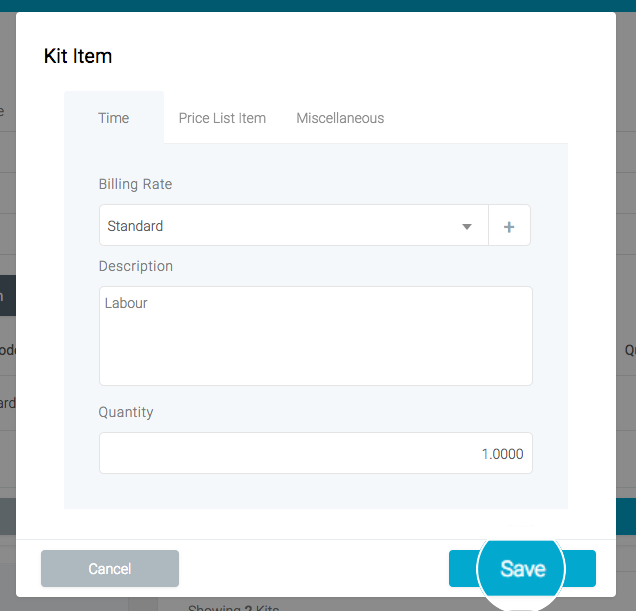
Task: Click the 1.0000 quantity value
Action: 502,454
